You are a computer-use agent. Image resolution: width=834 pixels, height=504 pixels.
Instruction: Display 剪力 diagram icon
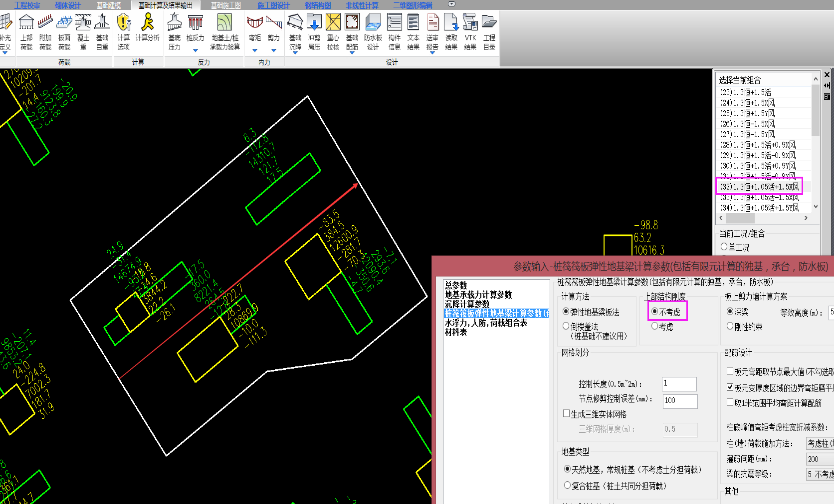click(274, 22)
